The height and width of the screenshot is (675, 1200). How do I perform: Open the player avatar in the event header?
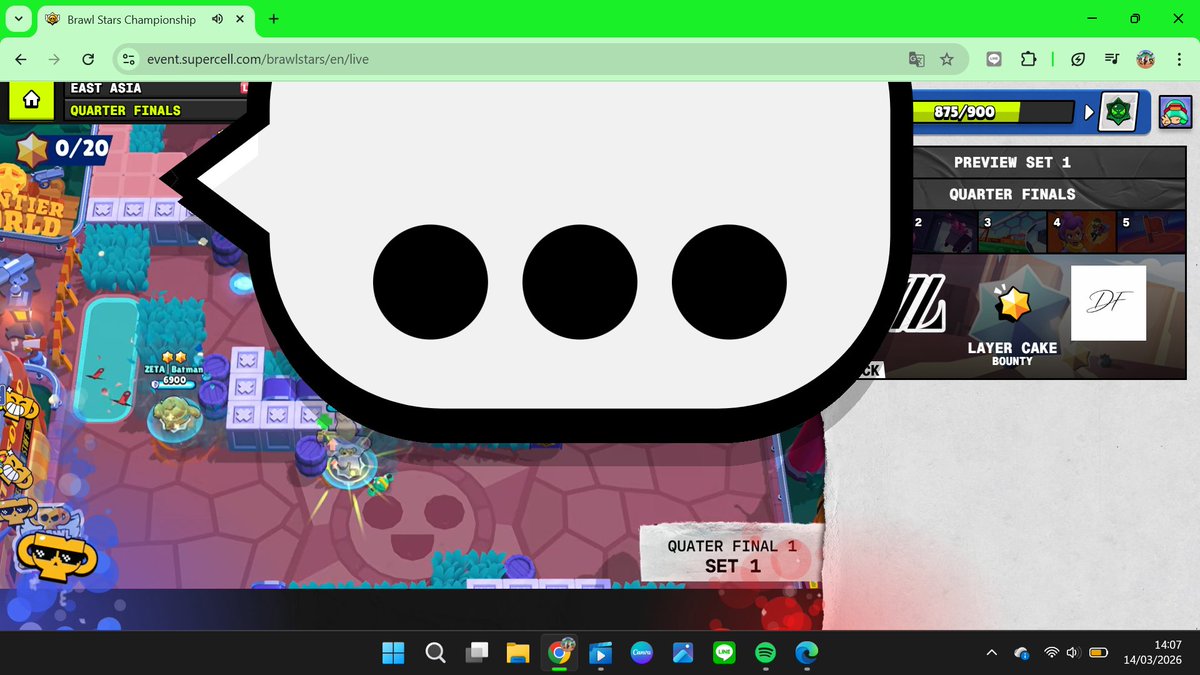(x=1177, y=112)
